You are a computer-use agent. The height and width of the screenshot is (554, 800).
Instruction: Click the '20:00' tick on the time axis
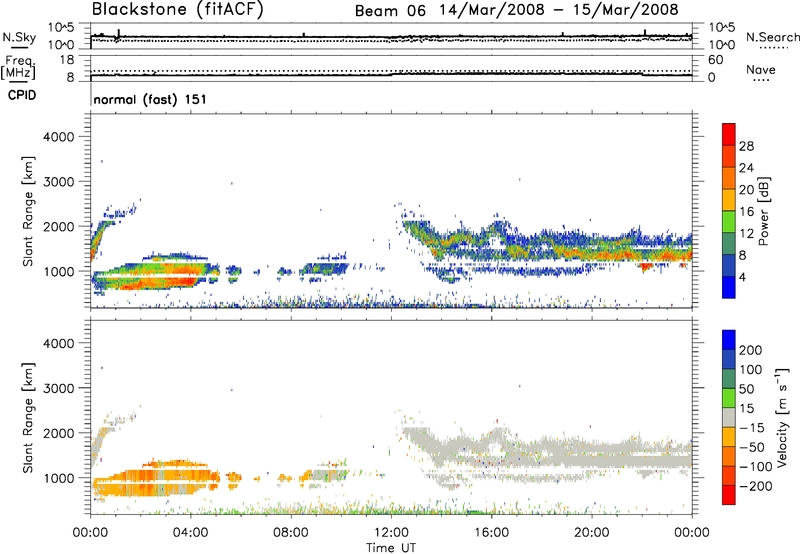[x=592, y=533]
